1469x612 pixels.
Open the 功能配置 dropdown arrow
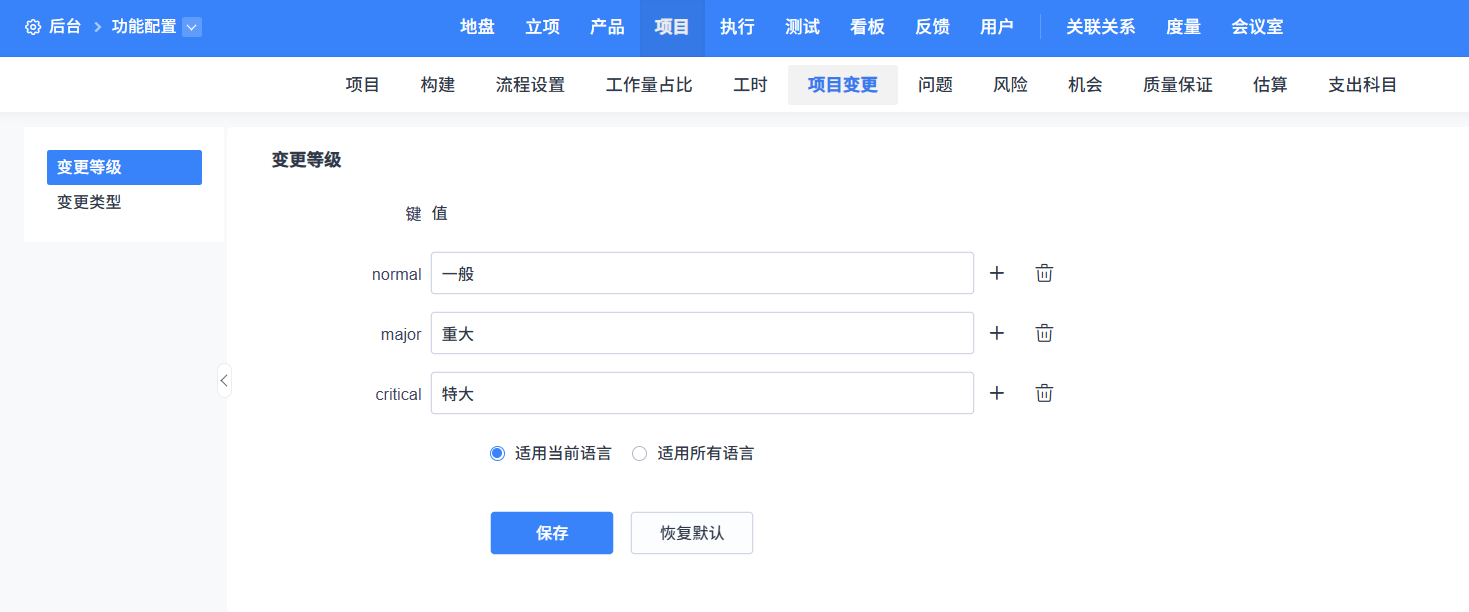pos(192,27)
